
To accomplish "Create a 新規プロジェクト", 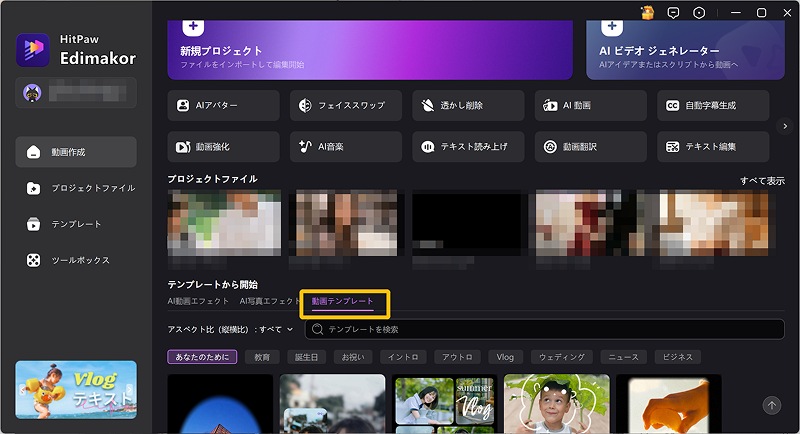I will [370, 50].
